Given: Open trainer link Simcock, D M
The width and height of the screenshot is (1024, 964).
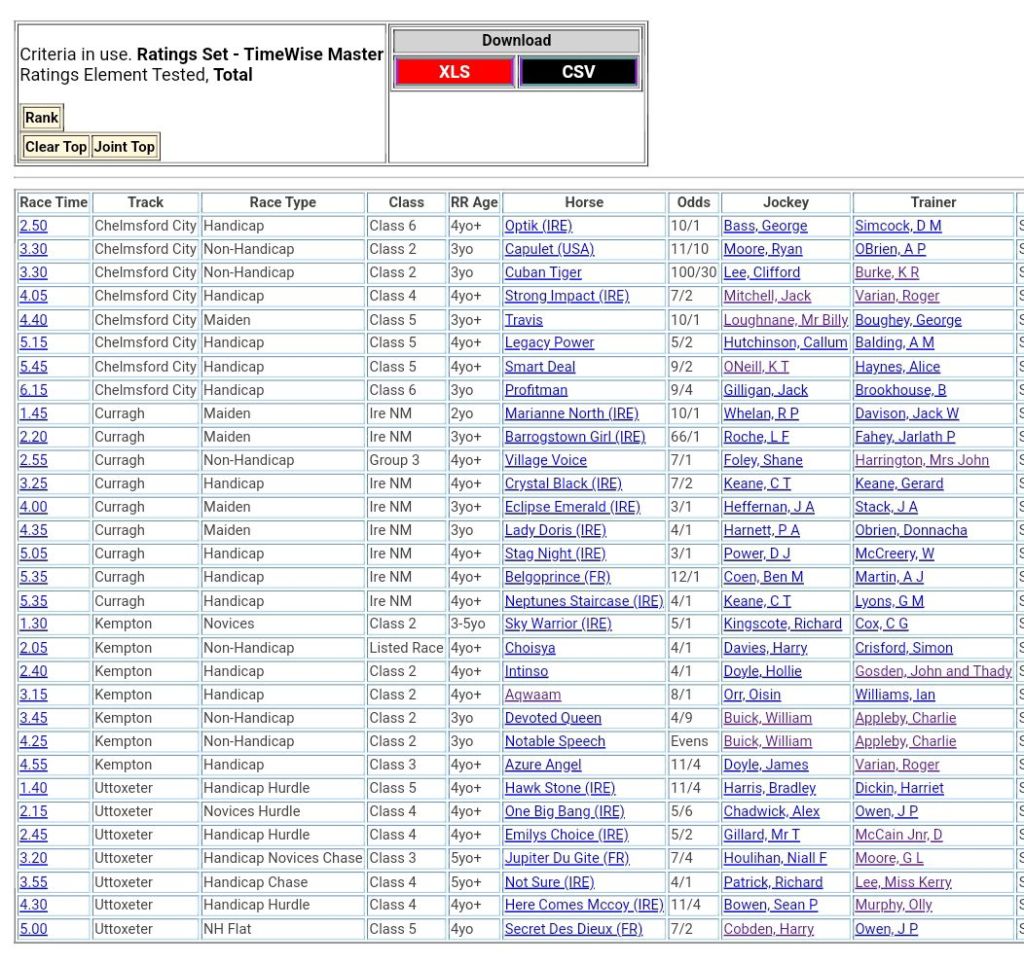Looking at the screenshot, I should click(x=897, y=226).
